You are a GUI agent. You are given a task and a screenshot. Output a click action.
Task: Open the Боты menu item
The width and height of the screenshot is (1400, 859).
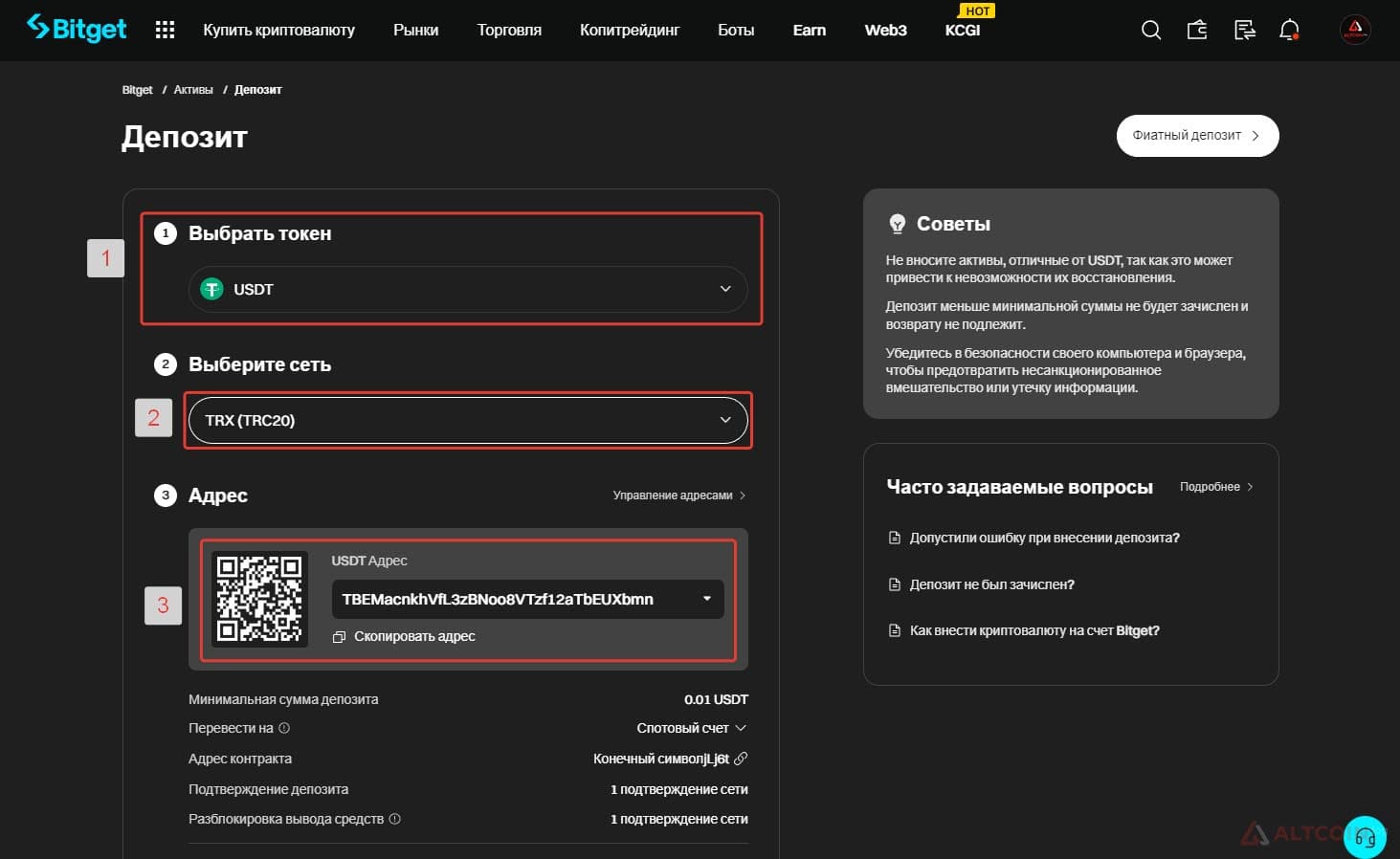click(x=736, y=31)
